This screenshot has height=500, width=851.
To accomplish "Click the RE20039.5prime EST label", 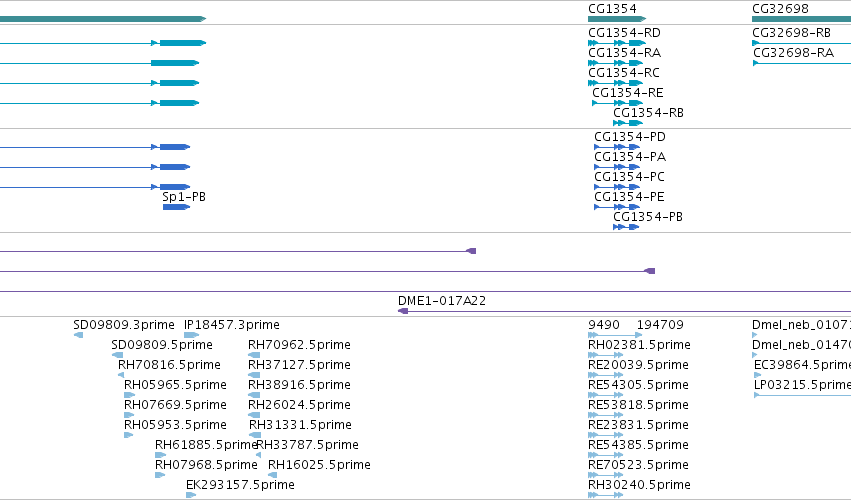I will [x=638, y=365].
